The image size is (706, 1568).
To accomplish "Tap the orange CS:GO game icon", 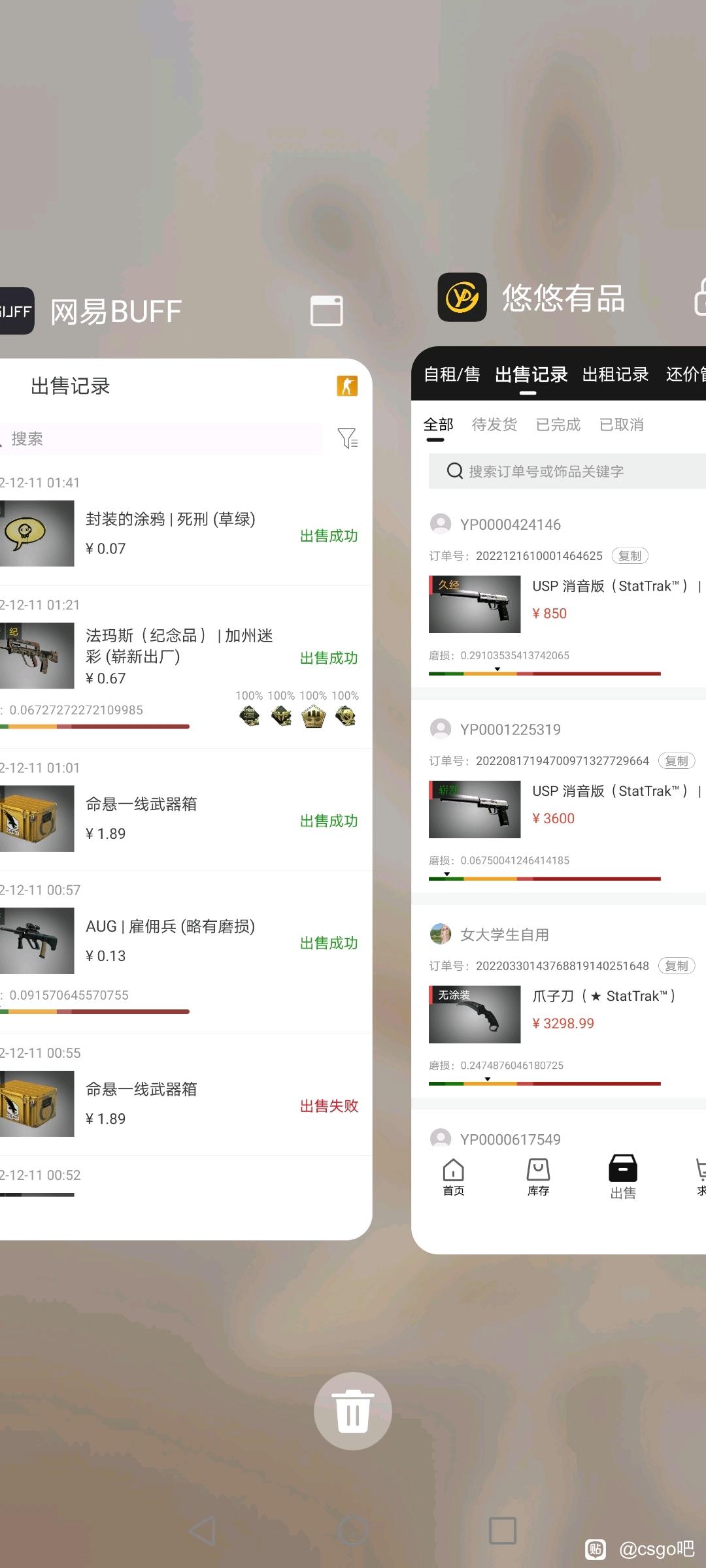I will pyautogui.click(x=347, y=386).
